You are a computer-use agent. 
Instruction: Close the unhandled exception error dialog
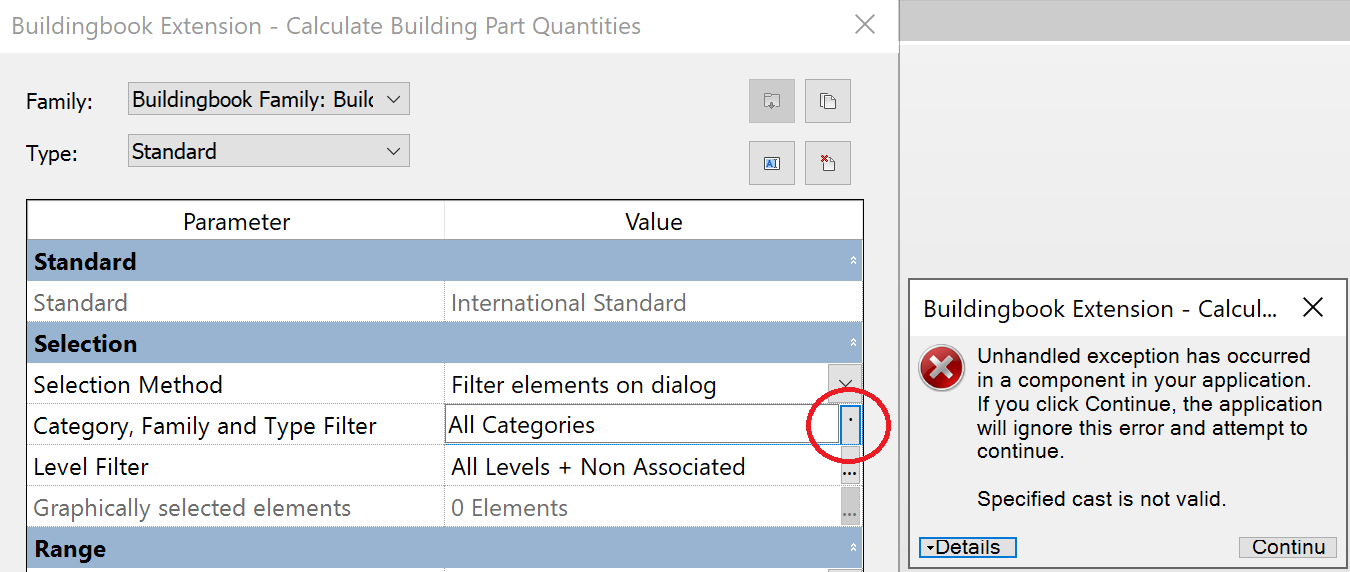tap(1313, 308)
